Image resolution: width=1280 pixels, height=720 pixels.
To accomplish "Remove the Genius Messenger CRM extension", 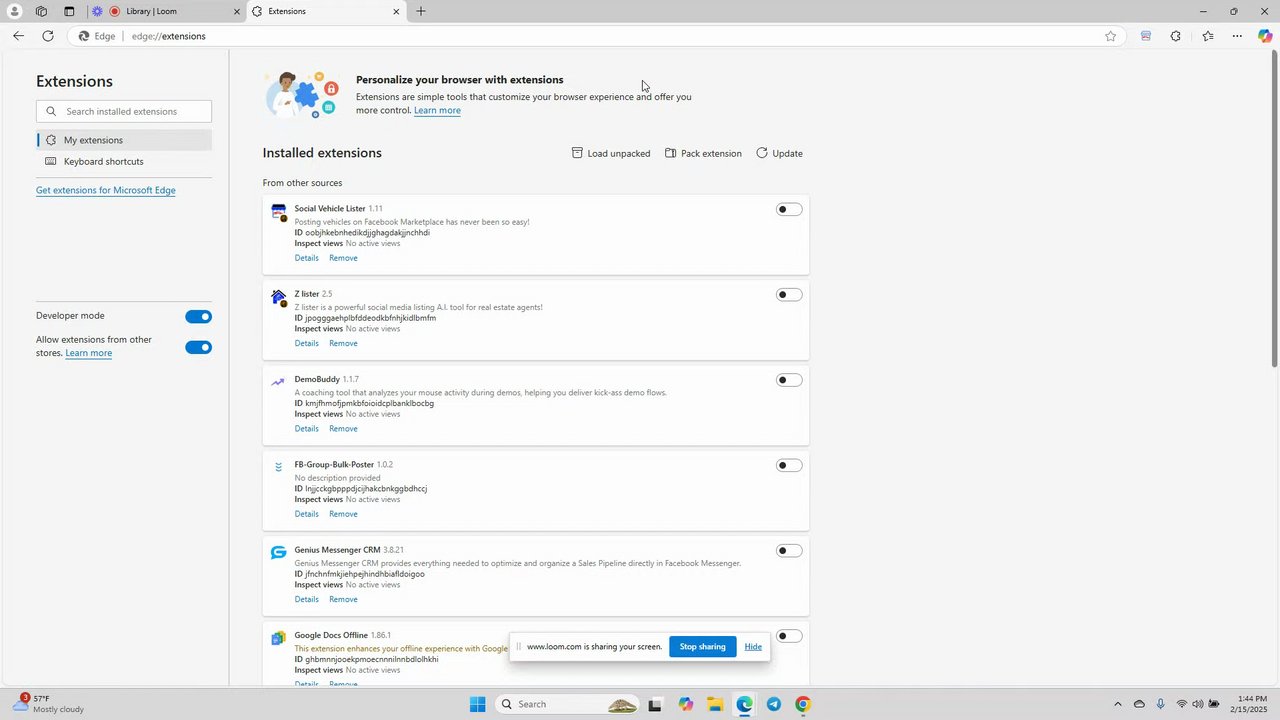I will [343, 599].
